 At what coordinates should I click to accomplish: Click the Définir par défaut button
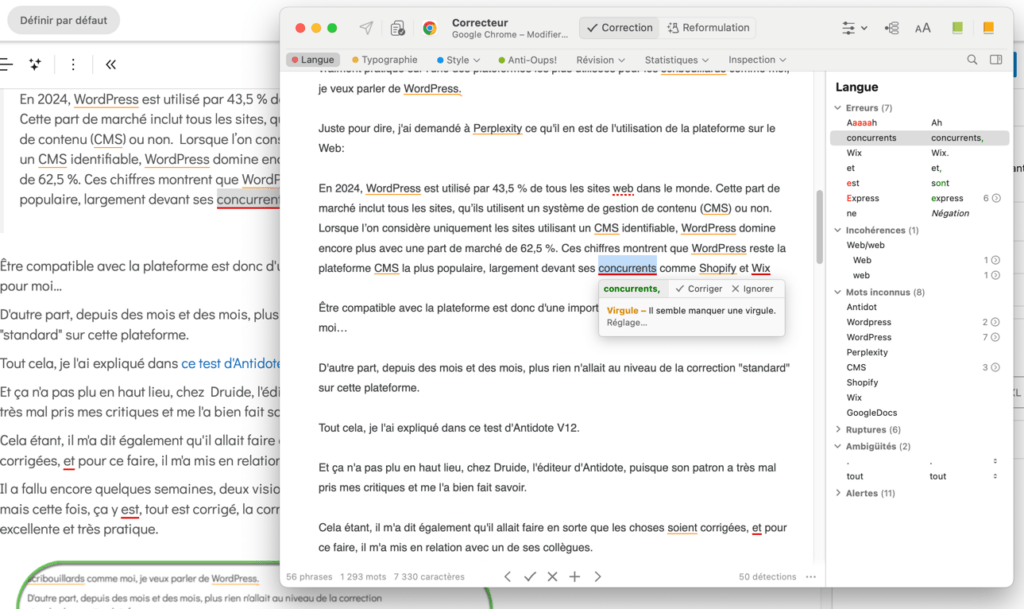pyautogui.click(x=63, y=20)
